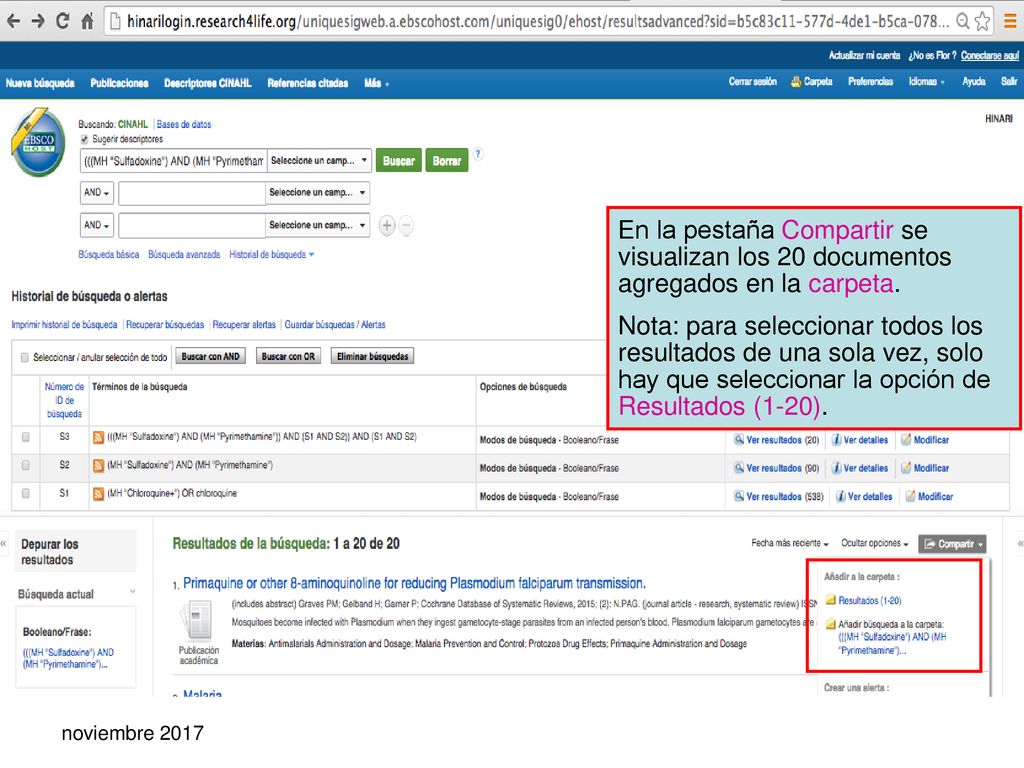Screen dimensions: 1024x768
Task: Modify search S3
Action: coord(925,440)
